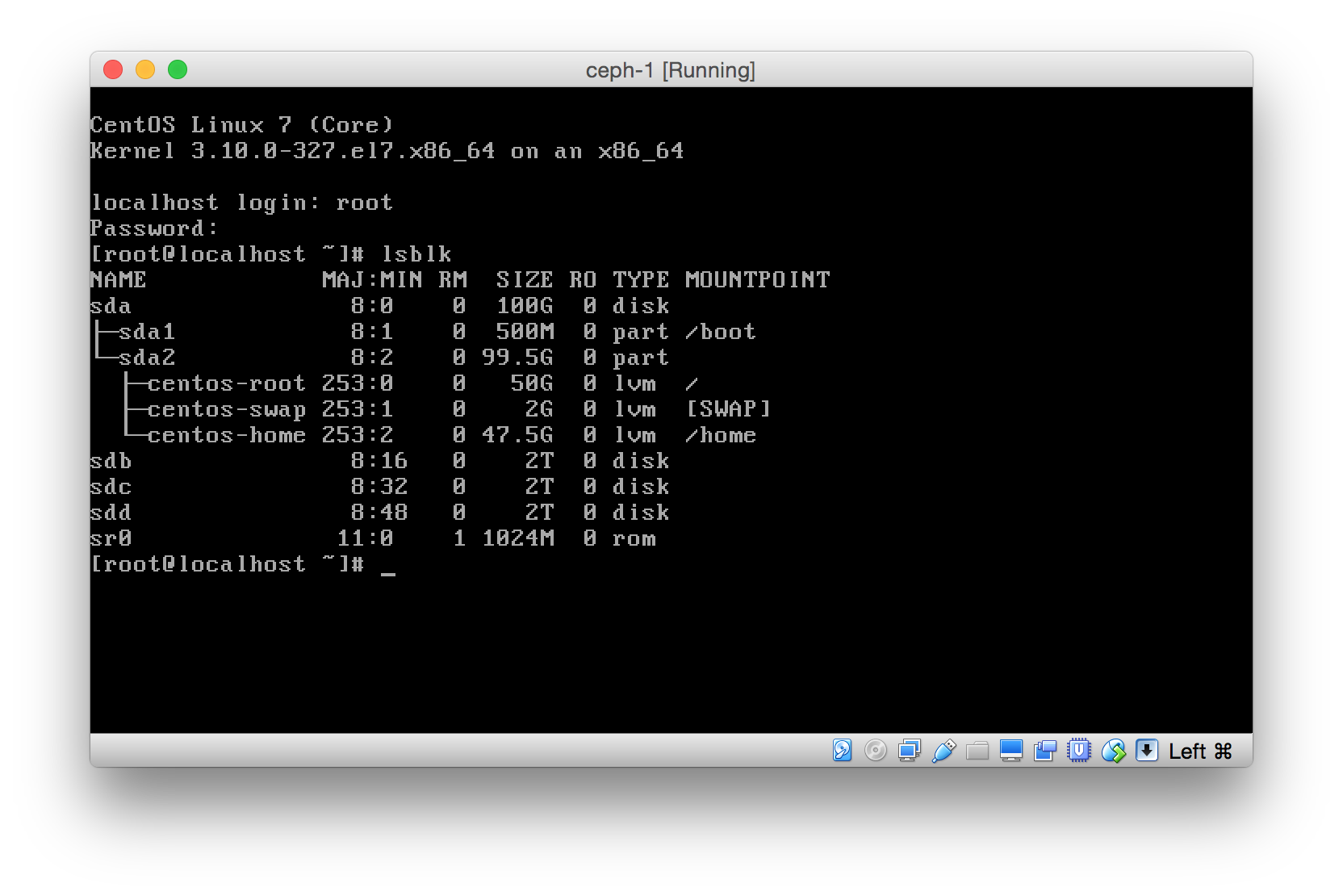
Task: Close the ceph-1 VM window
Action: coord(113,69)
